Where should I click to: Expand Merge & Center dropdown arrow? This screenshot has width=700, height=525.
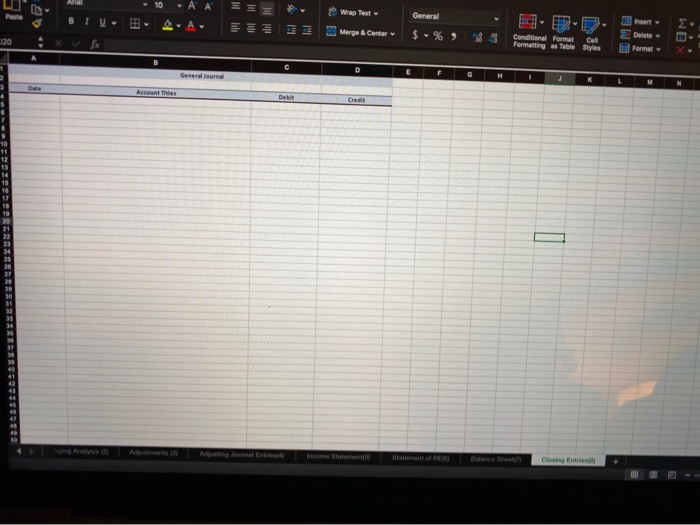(392, 33)
